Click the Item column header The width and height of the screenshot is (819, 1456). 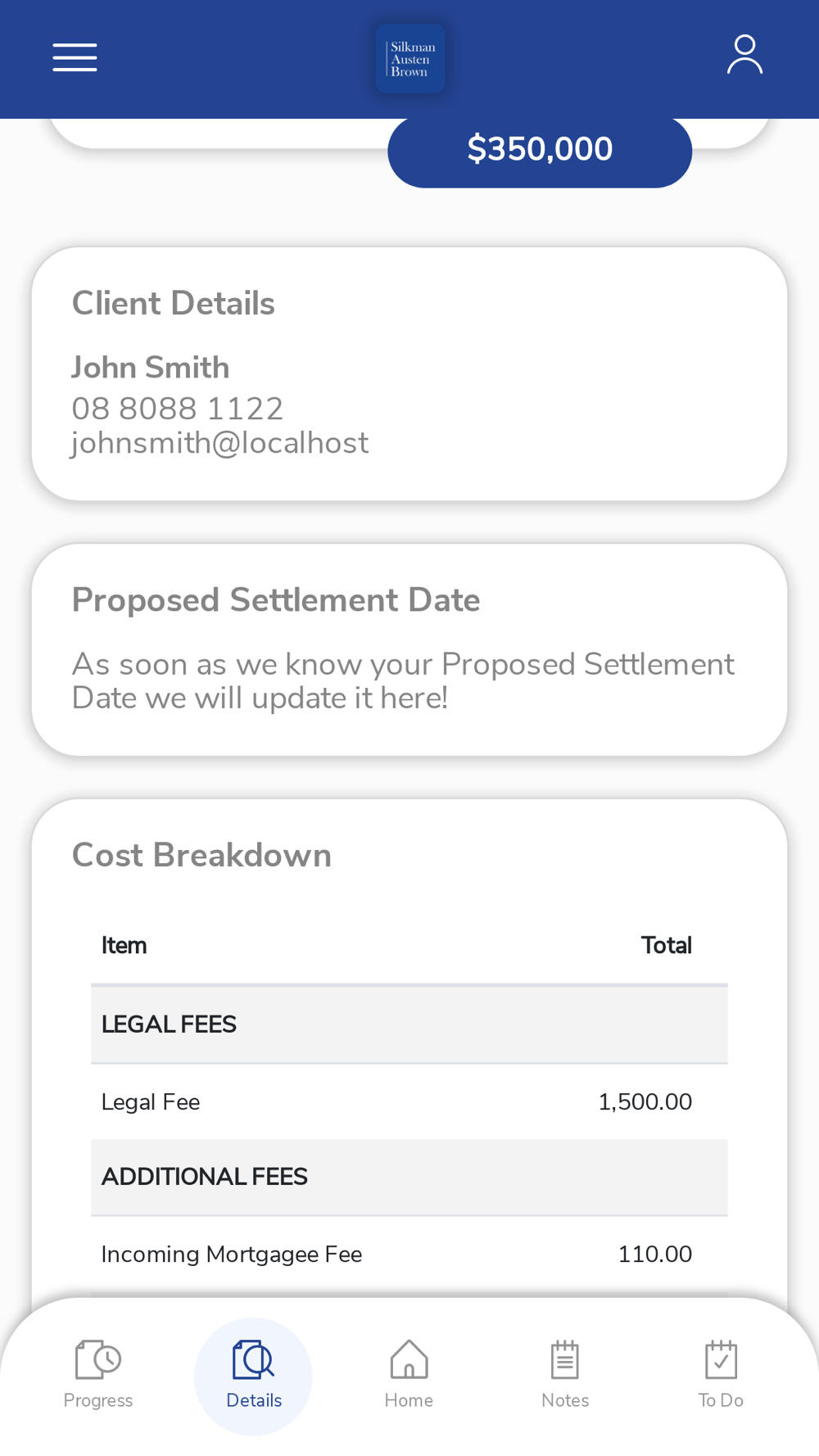[x=124, y=946]
